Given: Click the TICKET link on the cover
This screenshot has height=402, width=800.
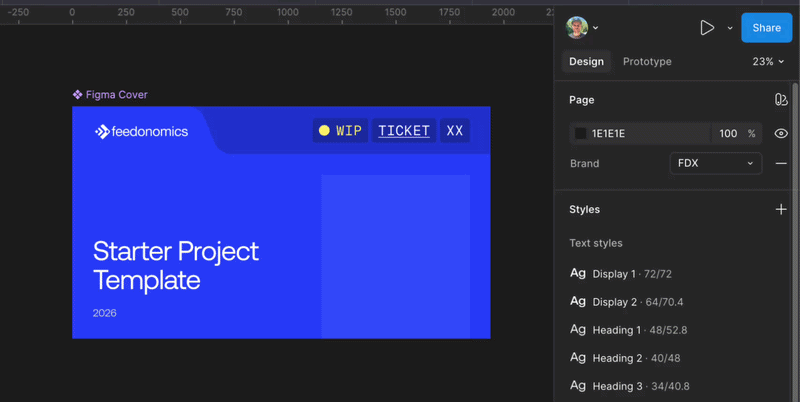Looking at the screenshot, I should (x=404, y=131).
